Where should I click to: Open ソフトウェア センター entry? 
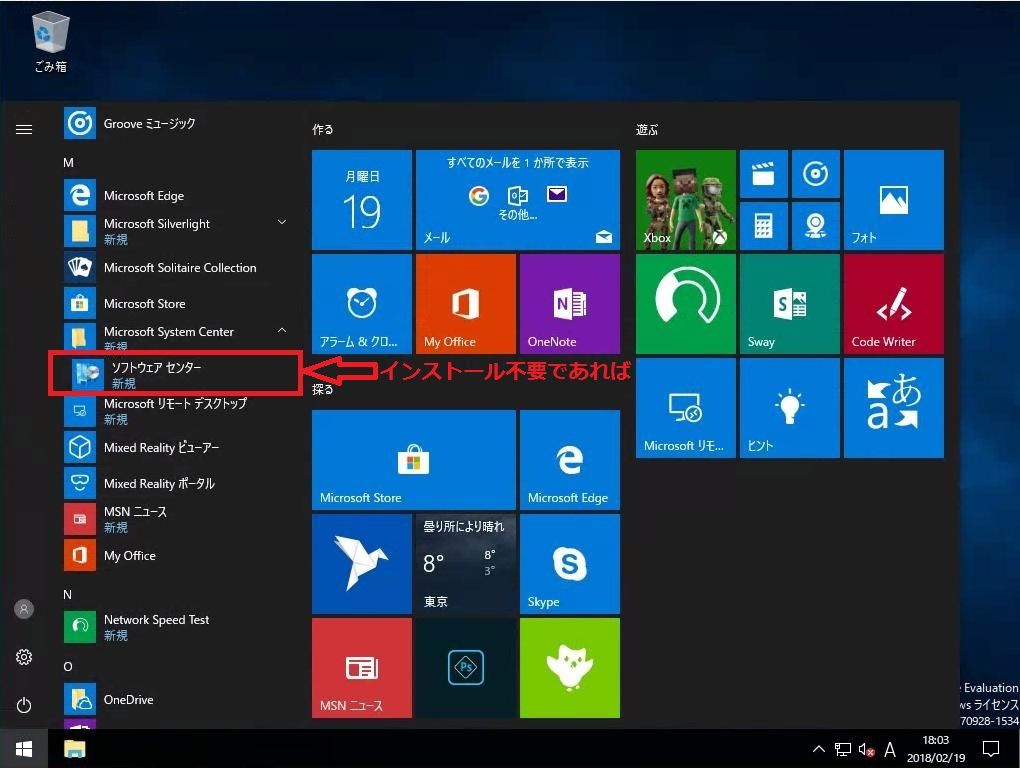click(176, 373)
